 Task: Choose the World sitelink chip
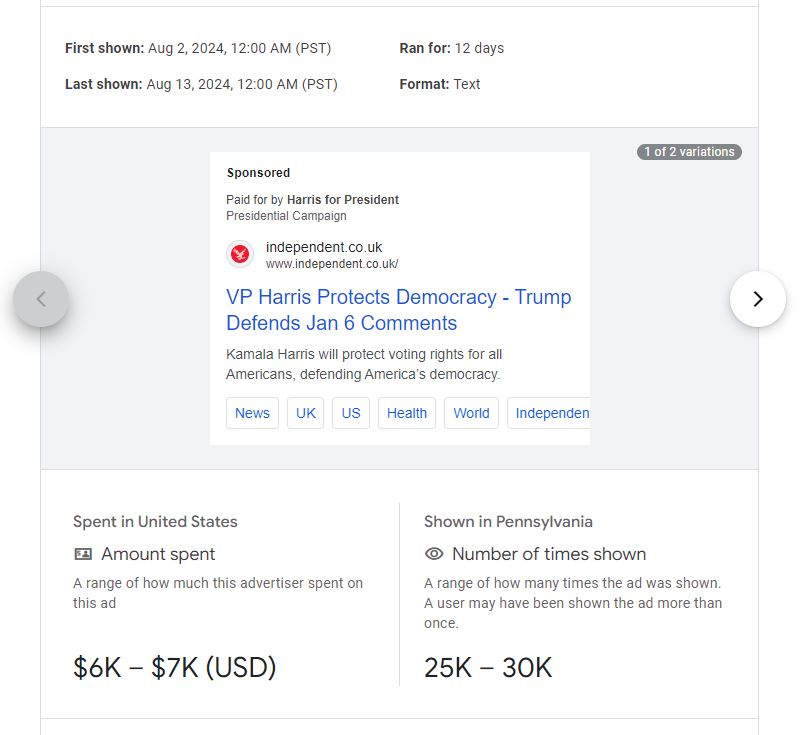point(471,413)
